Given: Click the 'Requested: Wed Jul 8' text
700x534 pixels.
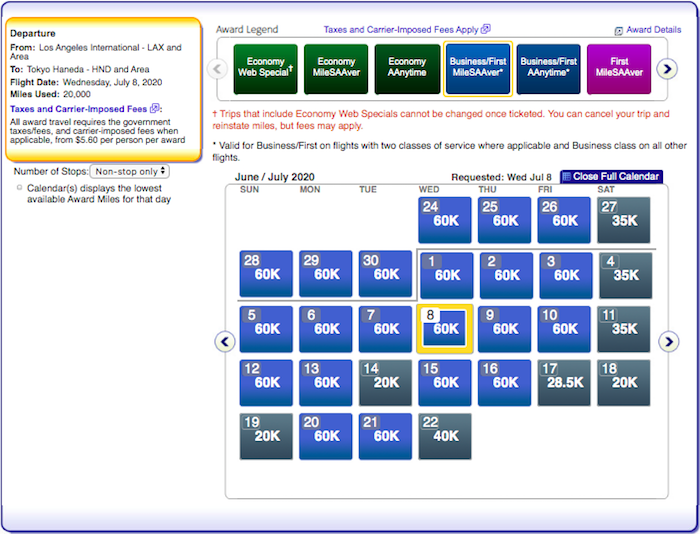Looking at the screenshot, I should point(501,177).
